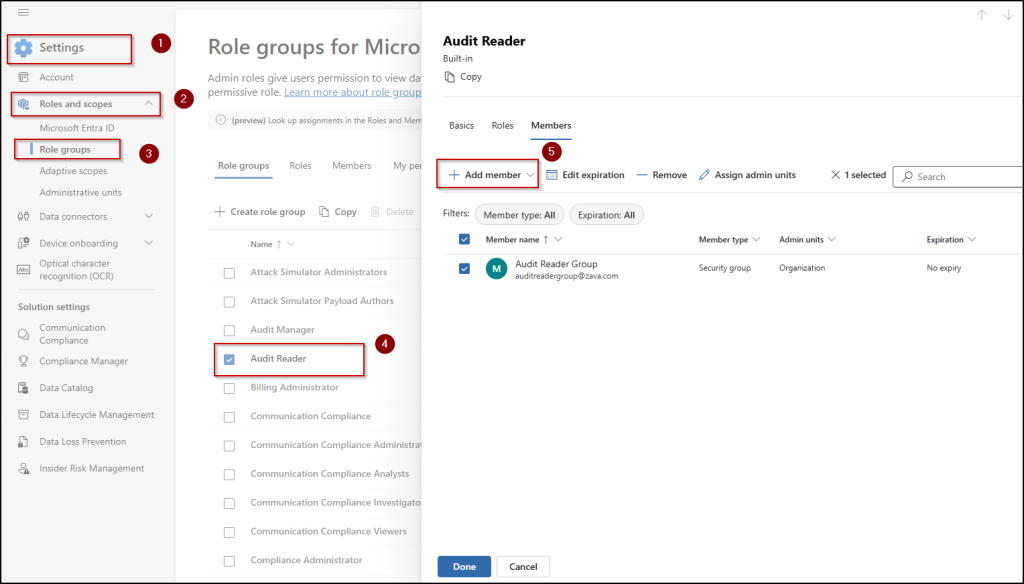Open the Add member dropdown arrow
Viewport: 1024px width, 584px height.
pyautogui.click(x=530, y=175)
